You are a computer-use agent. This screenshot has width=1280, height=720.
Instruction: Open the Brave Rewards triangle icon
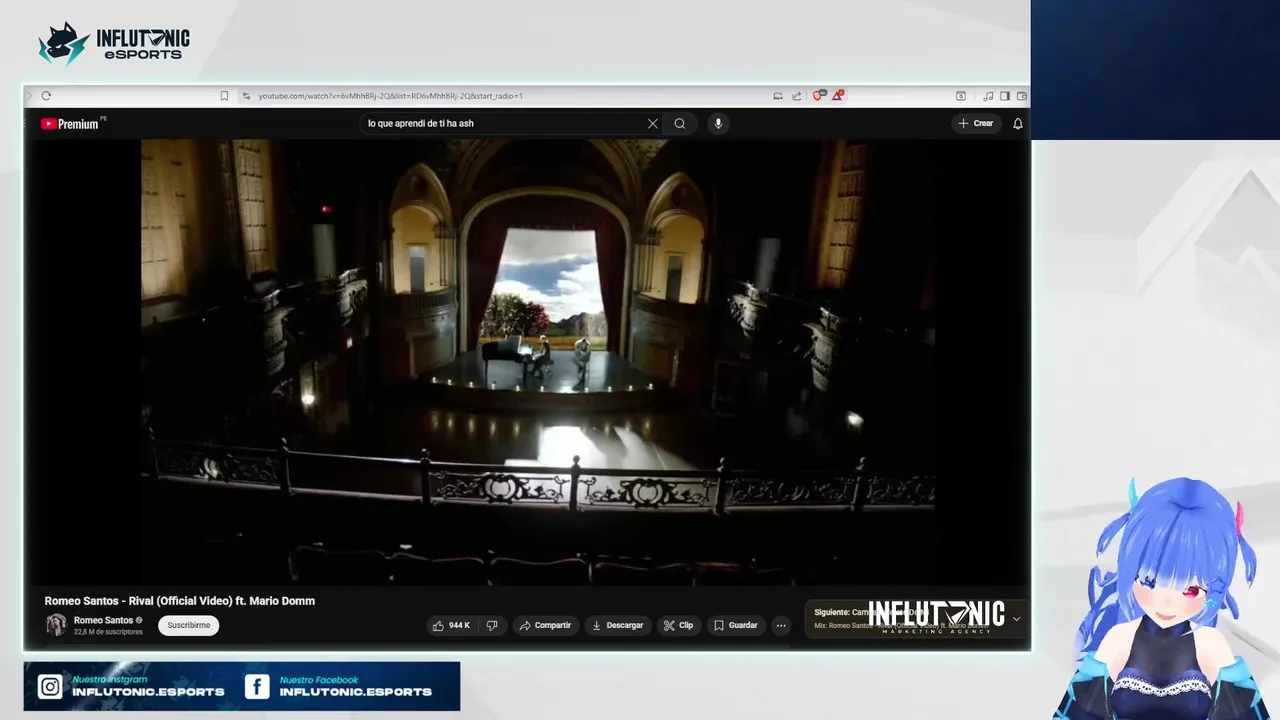(837, 96)
